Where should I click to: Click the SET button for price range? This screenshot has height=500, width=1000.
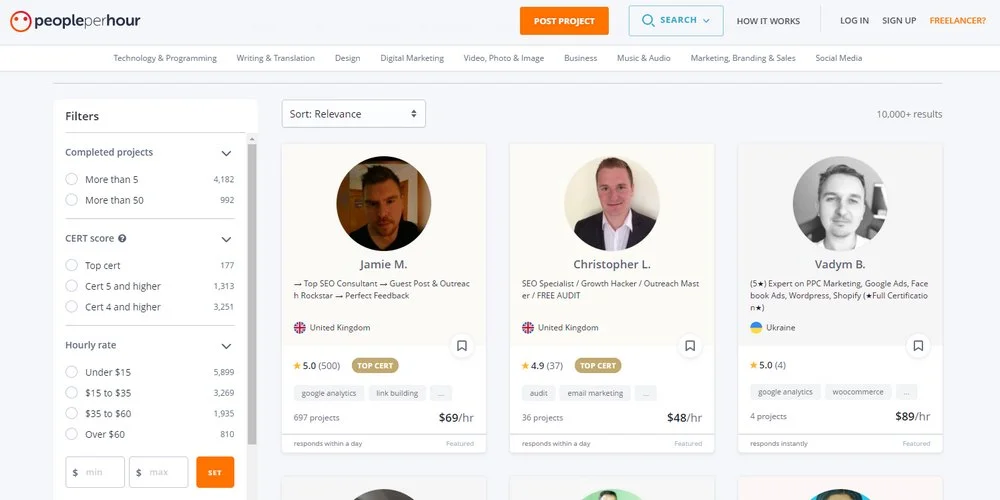(x=215, y=473)
